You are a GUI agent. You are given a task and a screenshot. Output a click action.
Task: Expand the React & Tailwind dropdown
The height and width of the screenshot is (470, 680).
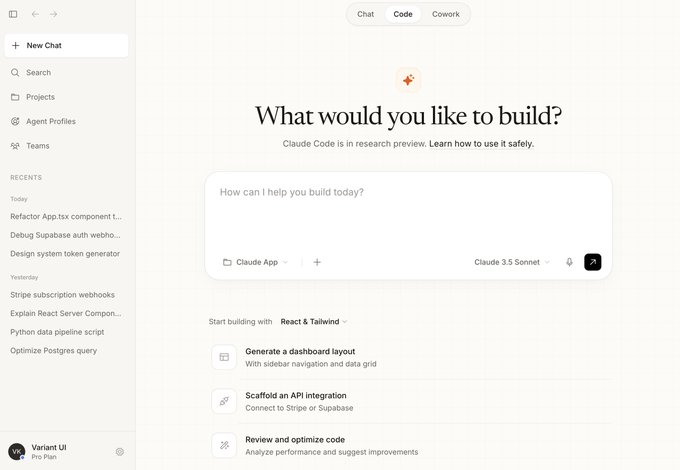314,322
